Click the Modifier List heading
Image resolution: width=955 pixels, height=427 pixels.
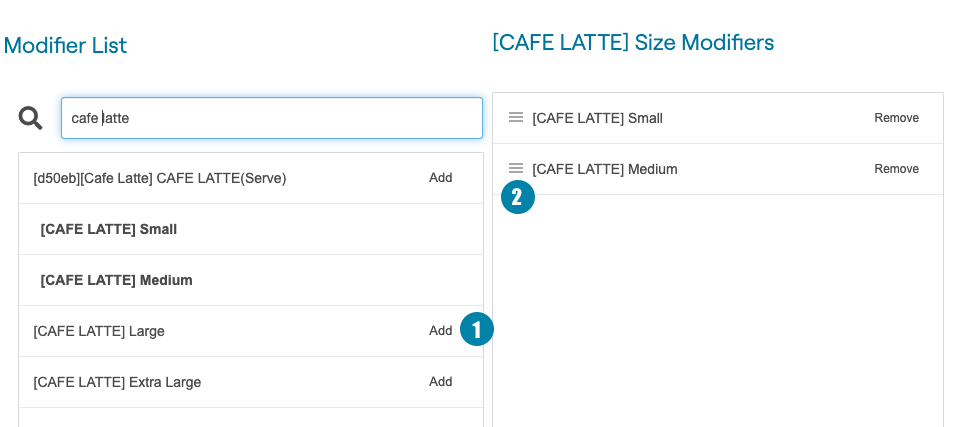point(65,46)
